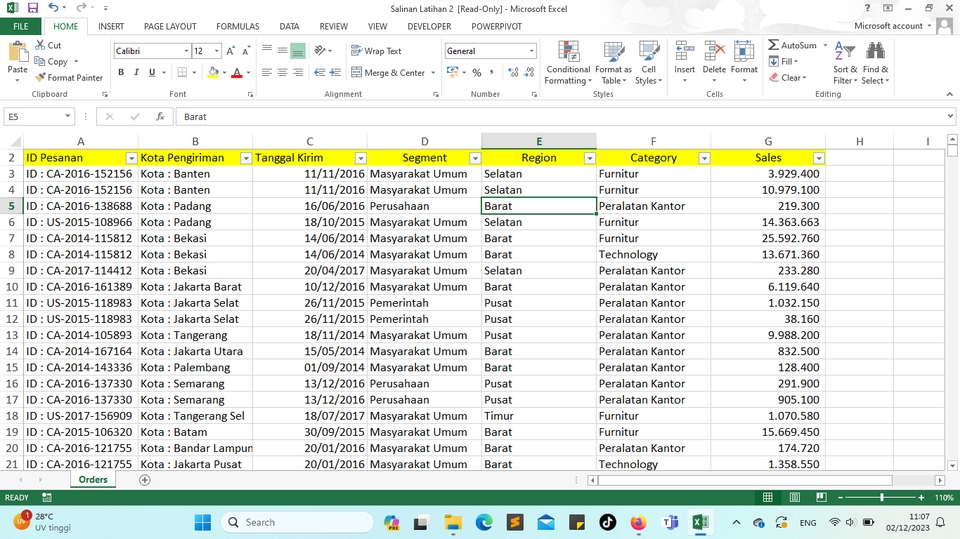Apply the red font color

click(237, 72)
